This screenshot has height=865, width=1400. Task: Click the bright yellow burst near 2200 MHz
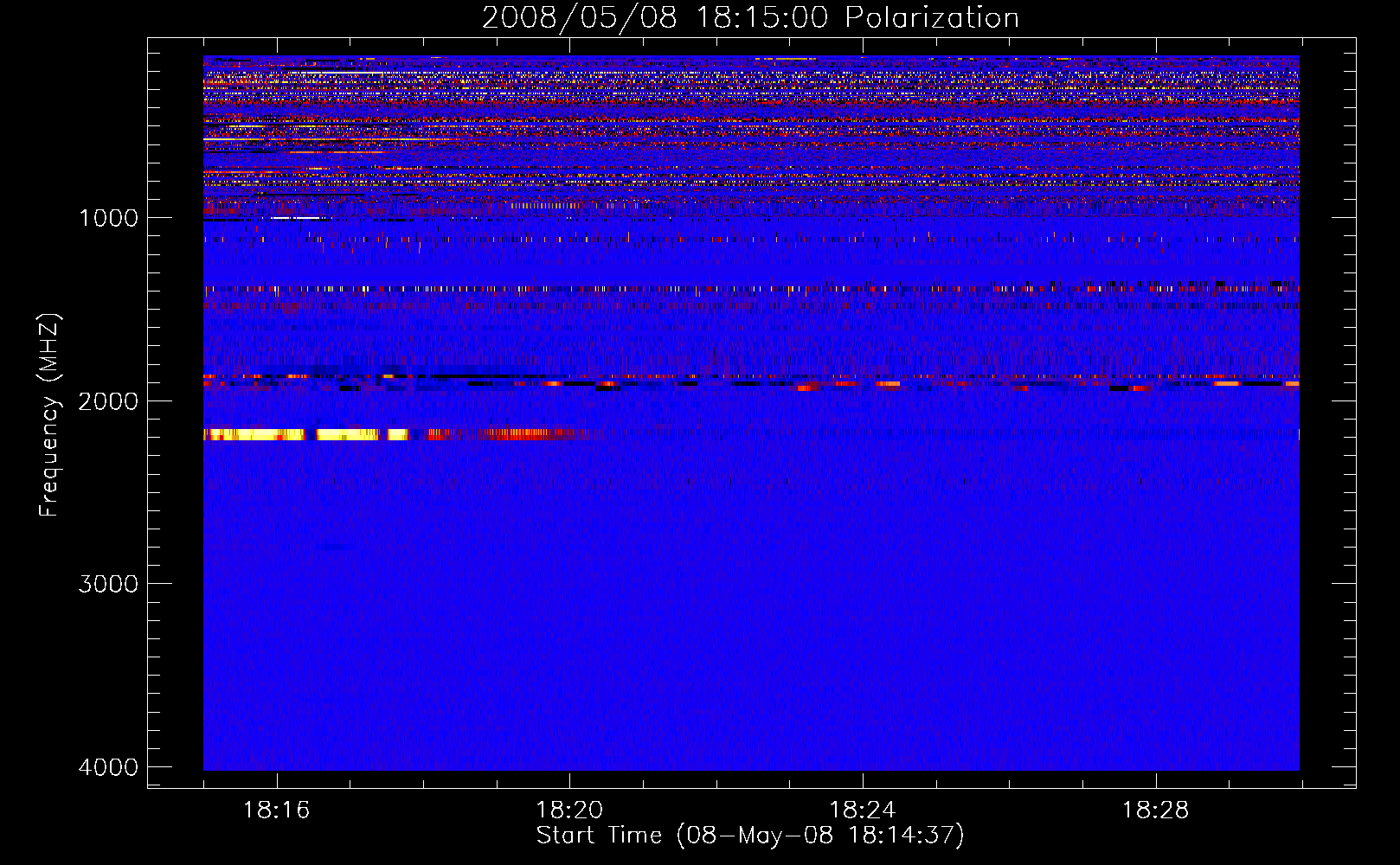point(305,434)
